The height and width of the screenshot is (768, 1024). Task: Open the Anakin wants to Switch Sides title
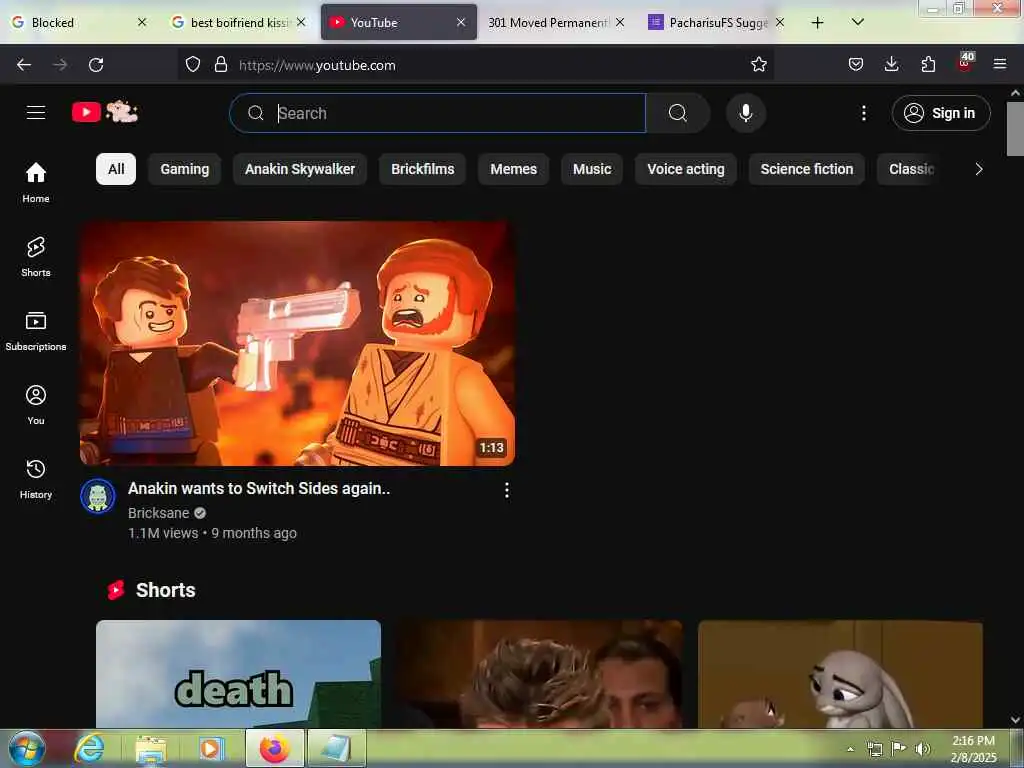click(259, 488)
